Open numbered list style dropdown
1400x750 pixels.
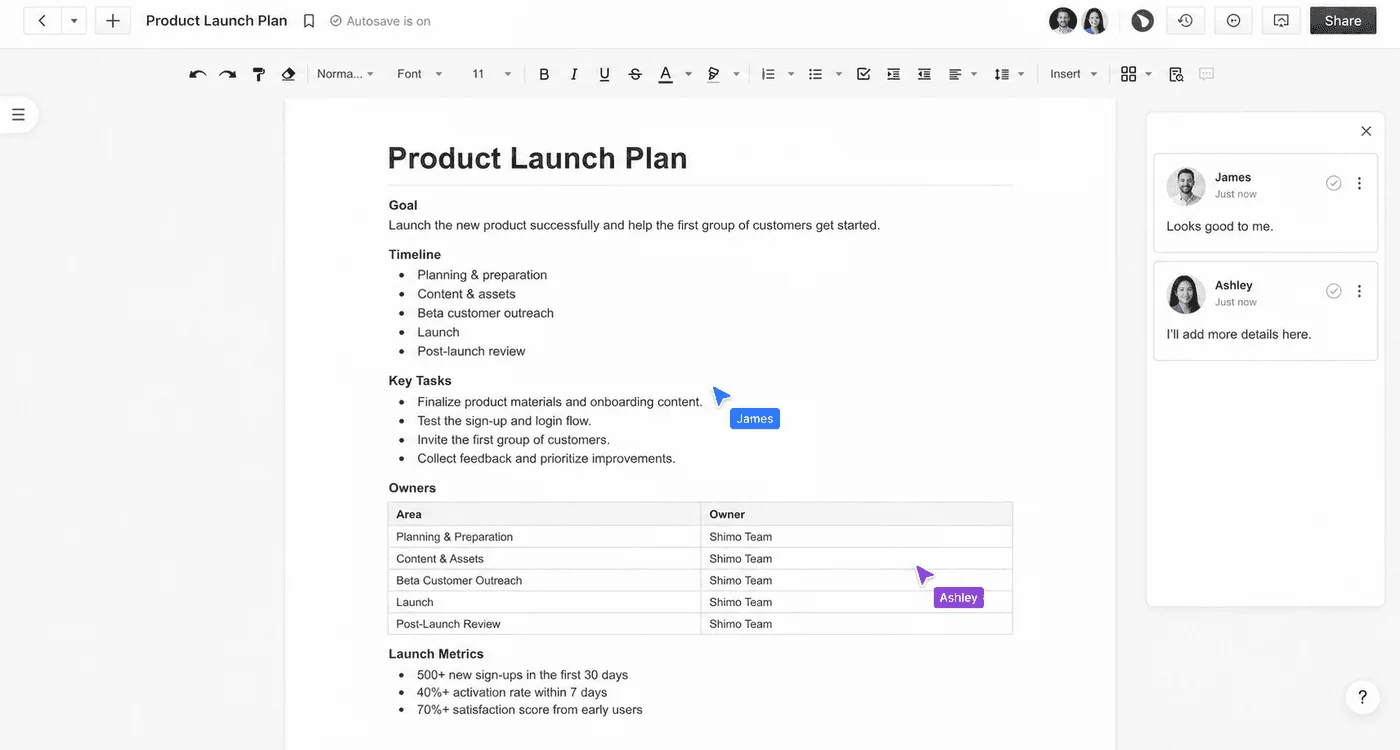tap(791, 74)
